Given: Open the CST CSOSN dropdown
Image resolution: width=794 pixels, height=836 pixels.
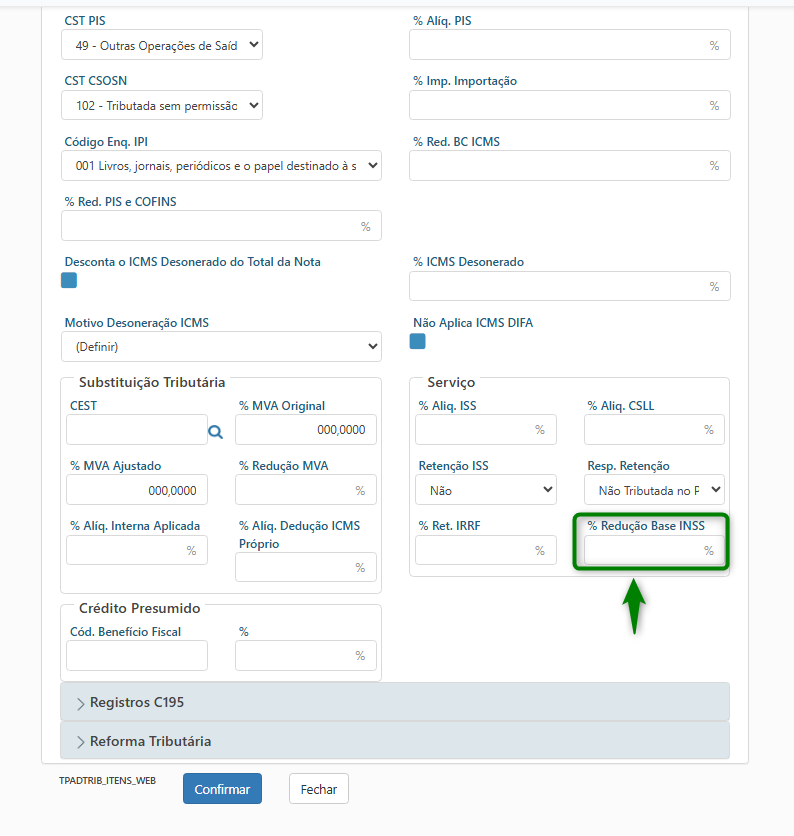Looking at the screenshot, I should pyautogui.click(x=162, y=105).
